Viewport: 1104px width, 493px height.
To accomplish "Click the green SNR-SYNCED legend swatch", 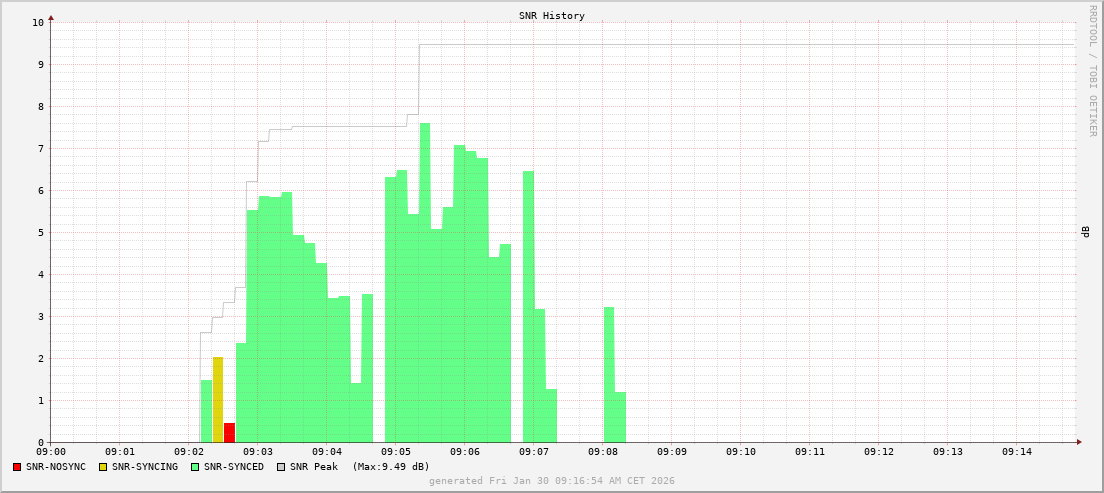I will tap(195, 467).
